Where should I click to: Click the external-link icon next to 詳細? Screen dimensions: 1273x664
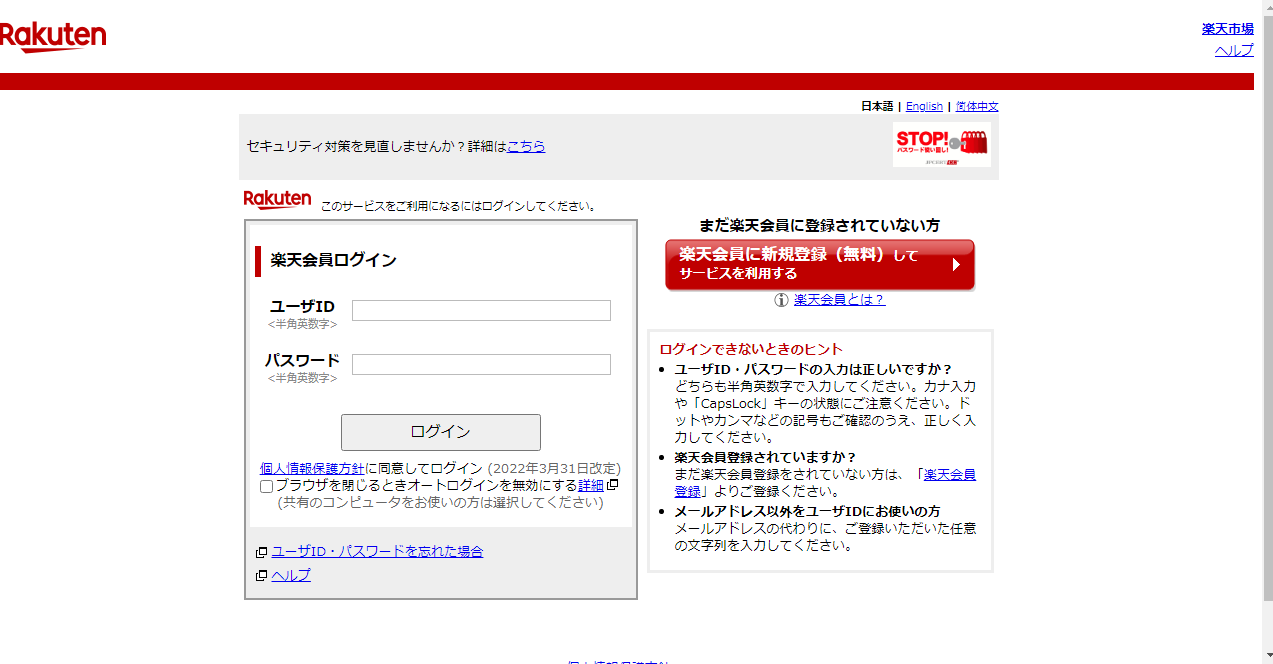pyautogui.click(x=613, y=485)
